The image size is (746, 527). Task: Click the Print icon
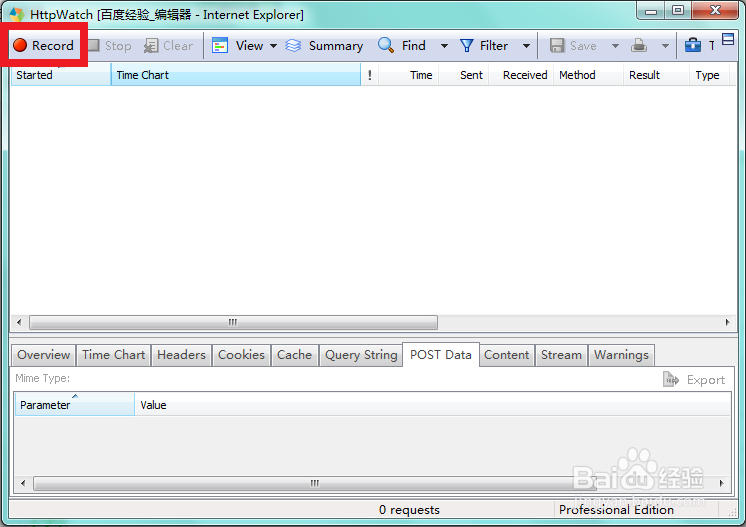point(639,46)
